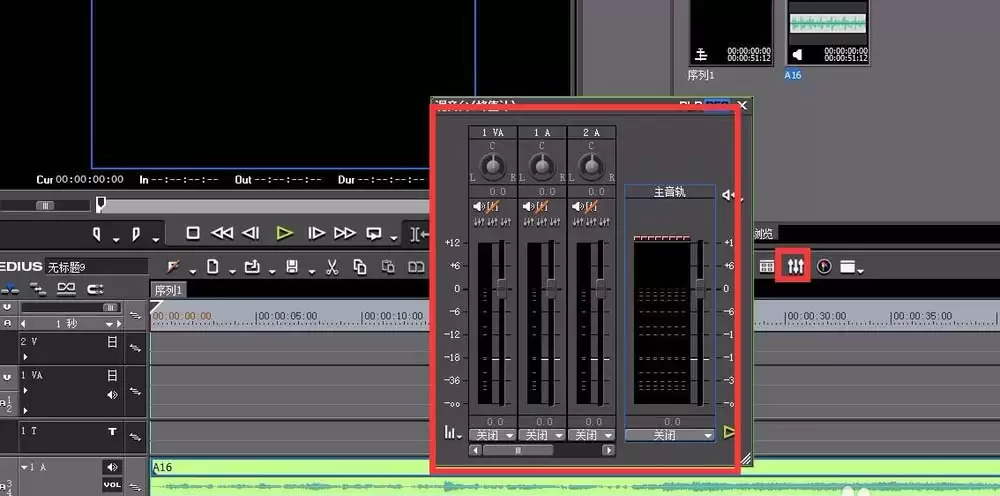
Task: Click the rewind button
Action: 222,233
